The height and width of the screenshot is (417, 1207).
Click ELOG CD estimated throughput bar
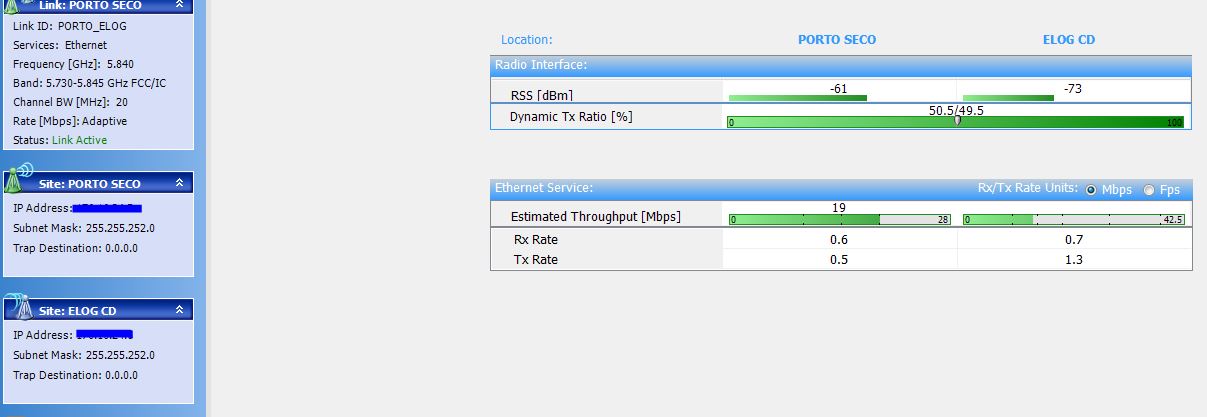(1073, 220)
